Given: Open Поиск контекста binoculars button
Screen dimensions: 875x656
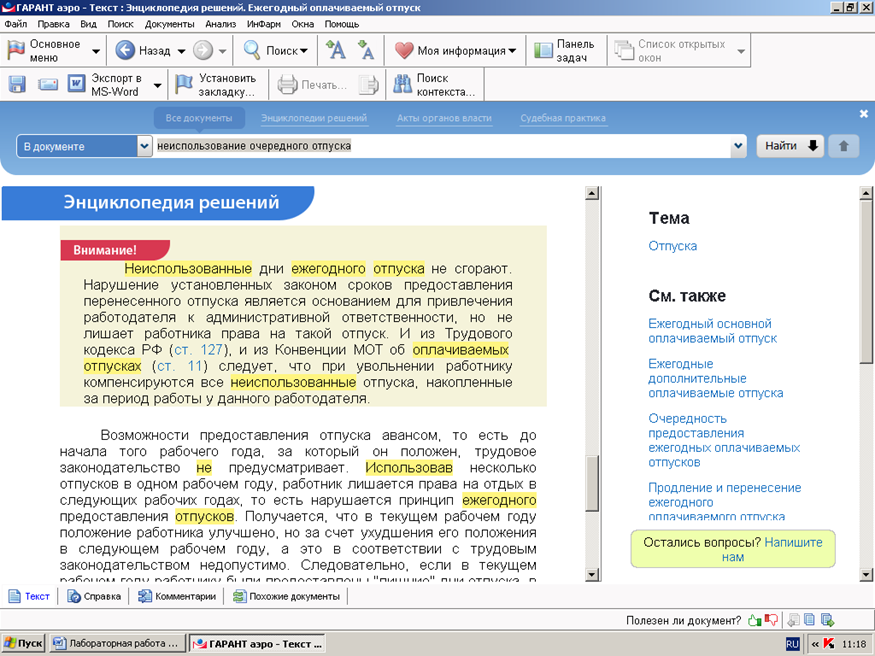Looking at the screenshot, I should click(x=434, y=84).
